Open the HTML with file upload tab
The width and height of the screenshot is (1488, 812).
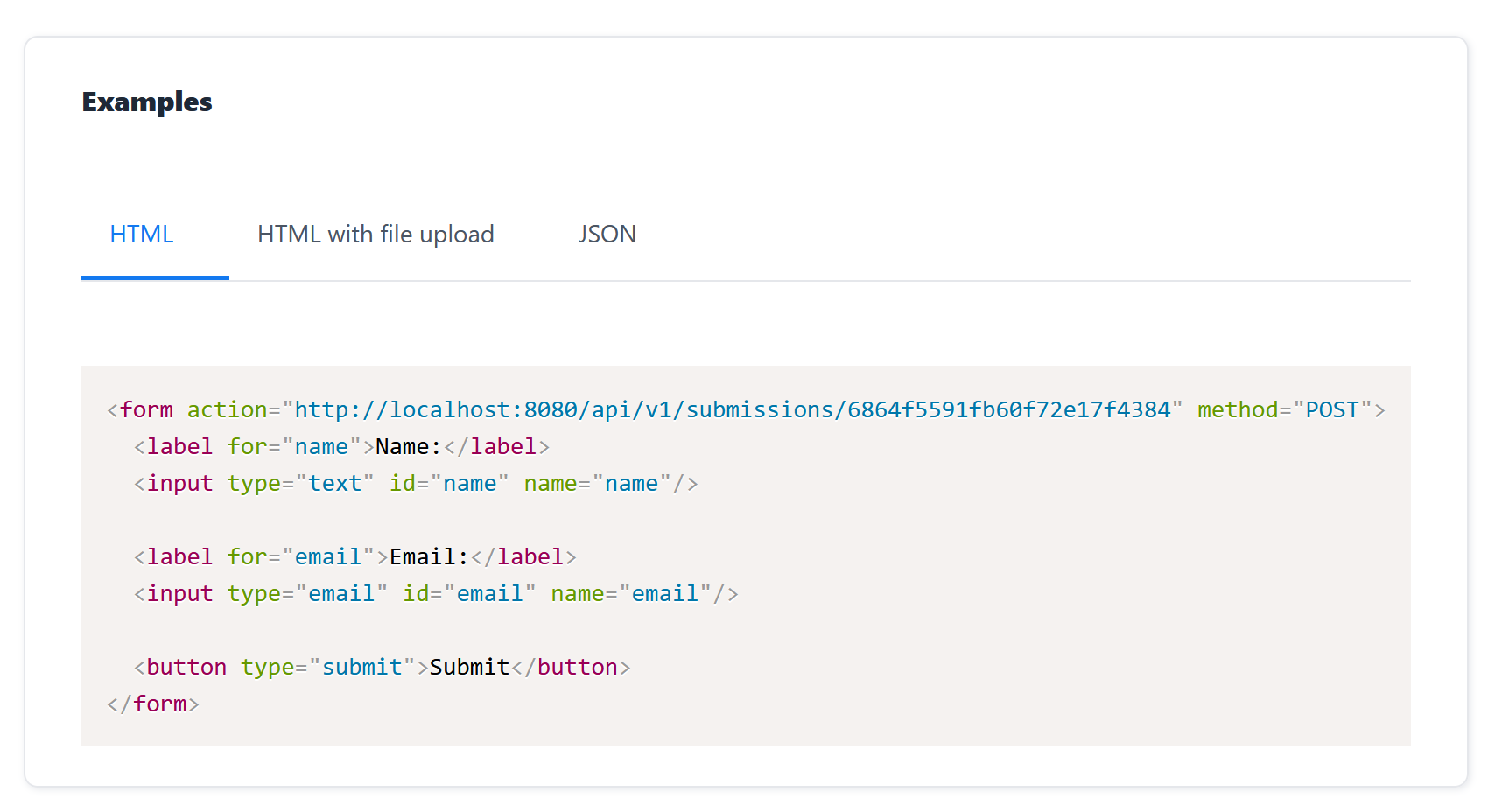coord(376,234)
